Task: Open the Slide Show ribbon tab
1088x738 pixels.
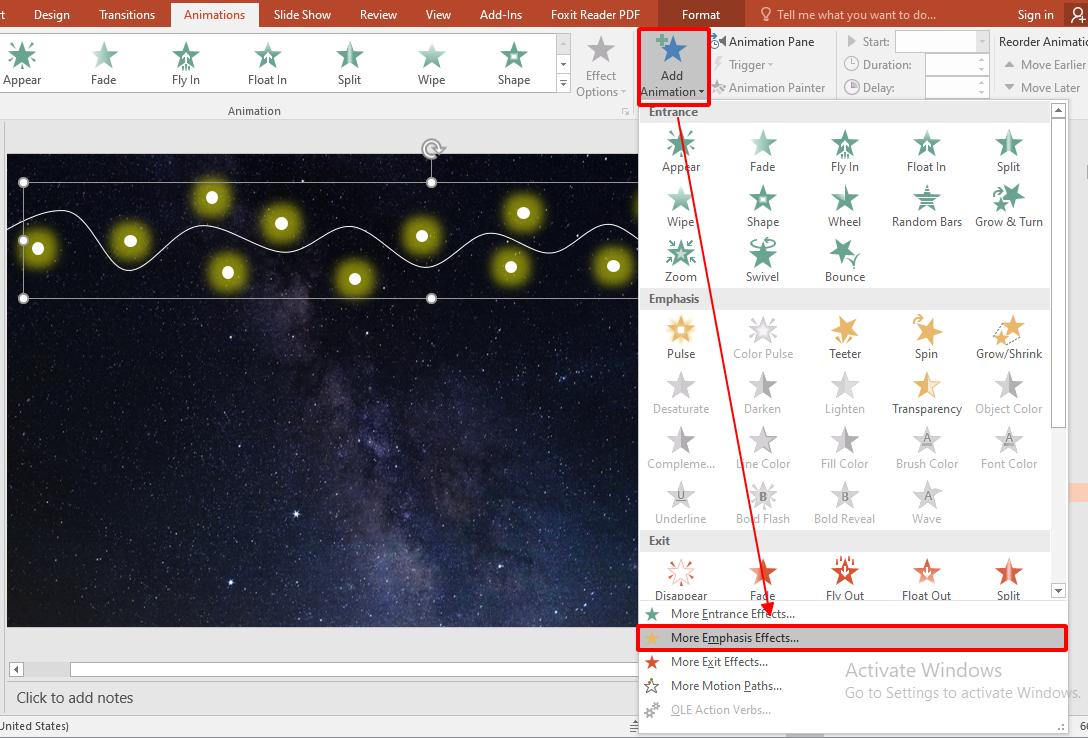Action: click(302, 14)
